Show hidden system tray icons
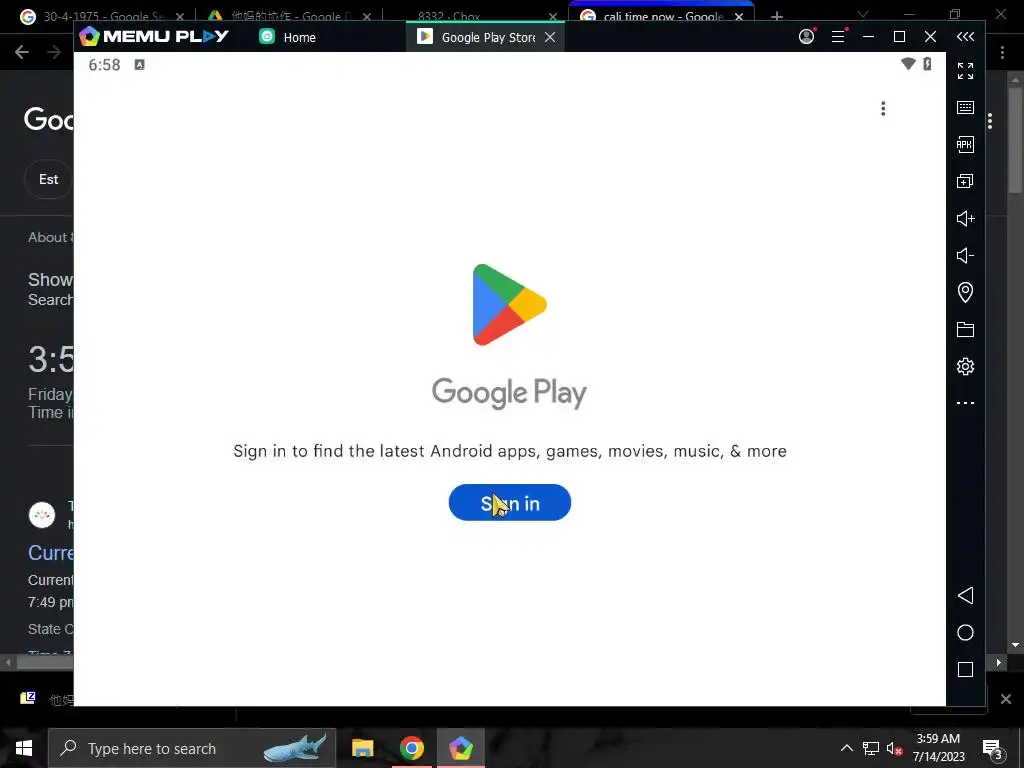The width and height of the screenshot is (1024, 768). tap(846, 748)
